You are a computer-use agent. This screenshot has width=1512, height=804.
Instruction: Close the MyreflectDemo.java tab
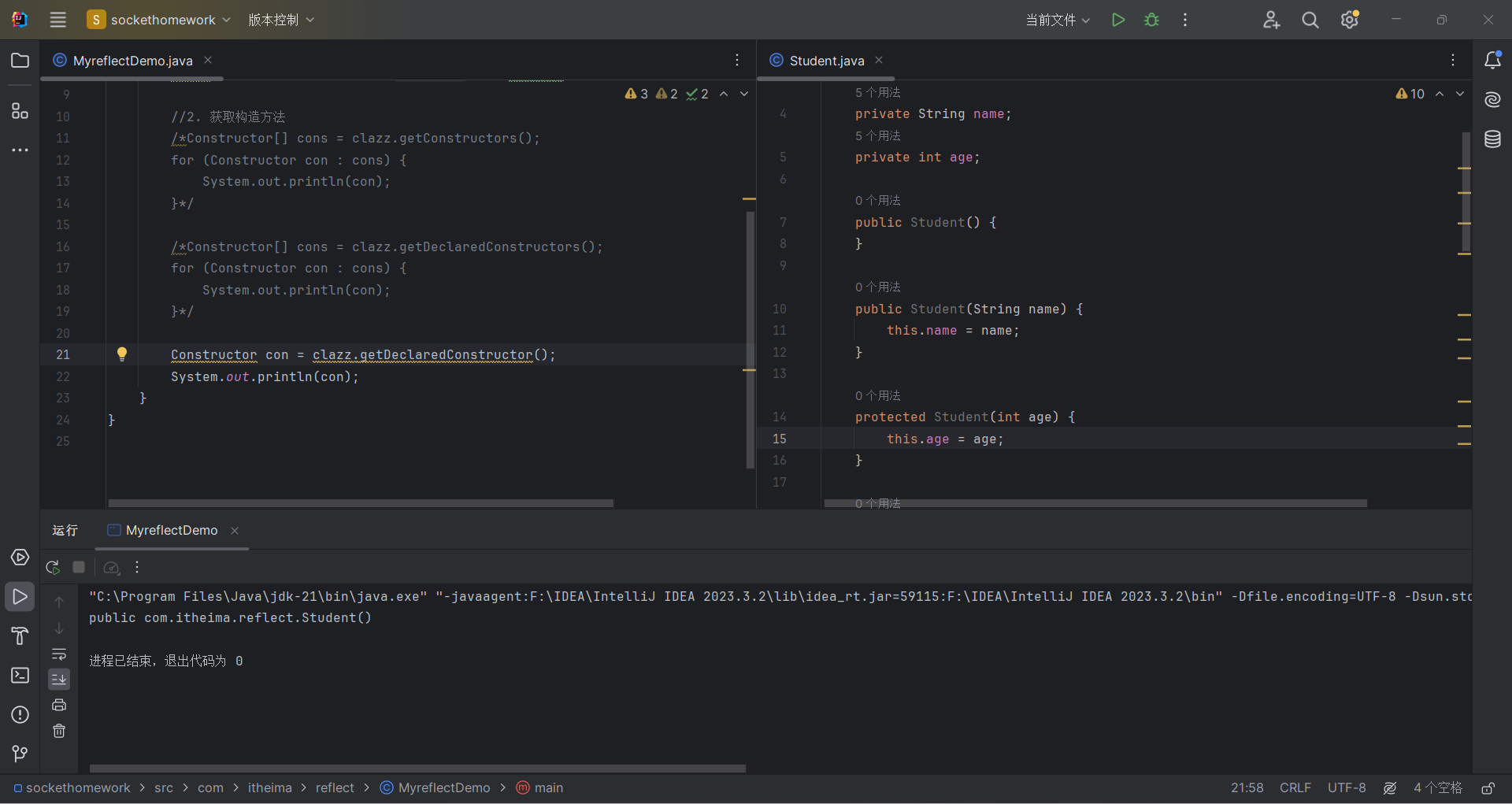208,60
